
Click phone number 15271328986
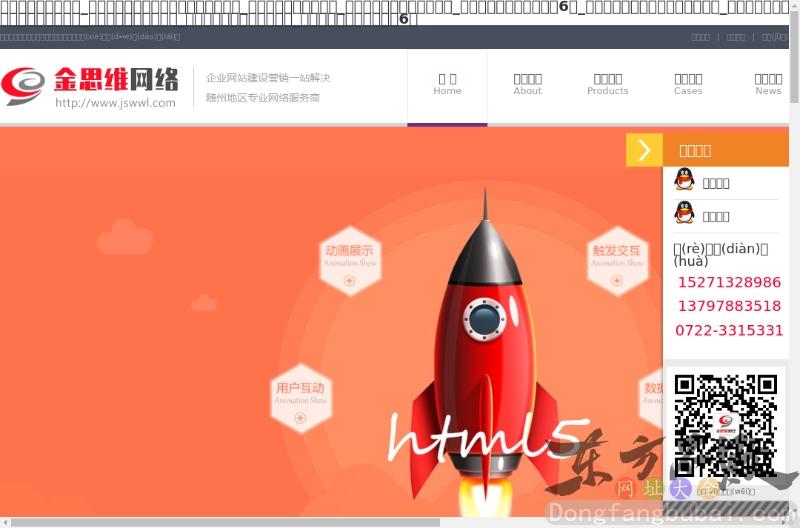tap(729, 283)
